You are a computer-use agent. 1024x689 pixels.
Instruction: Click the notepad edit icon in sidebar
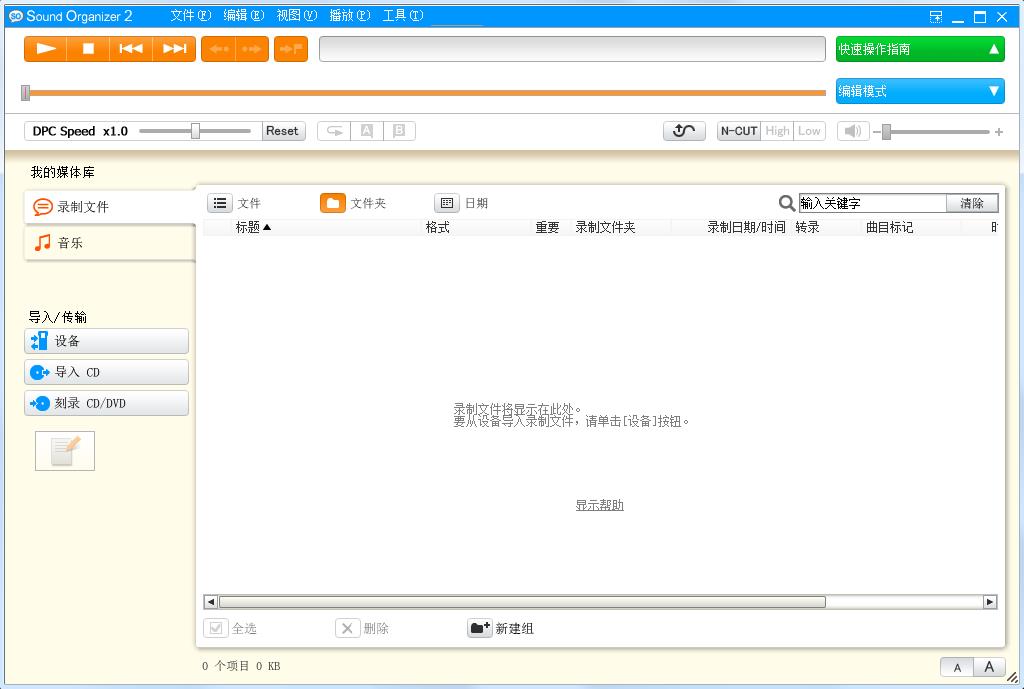64,450
